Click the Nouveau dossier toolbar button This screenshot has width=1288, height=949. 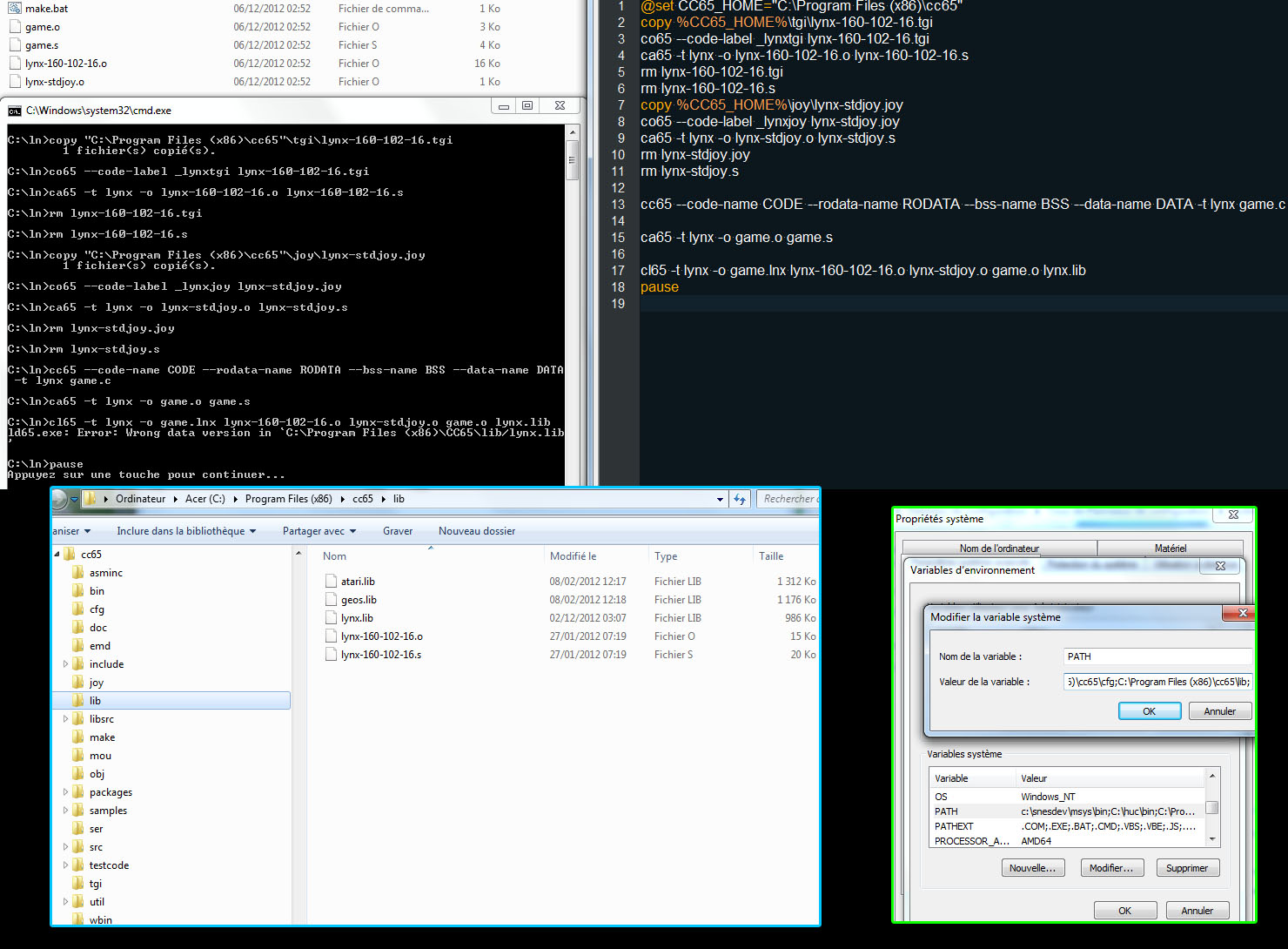coord(476,531)
